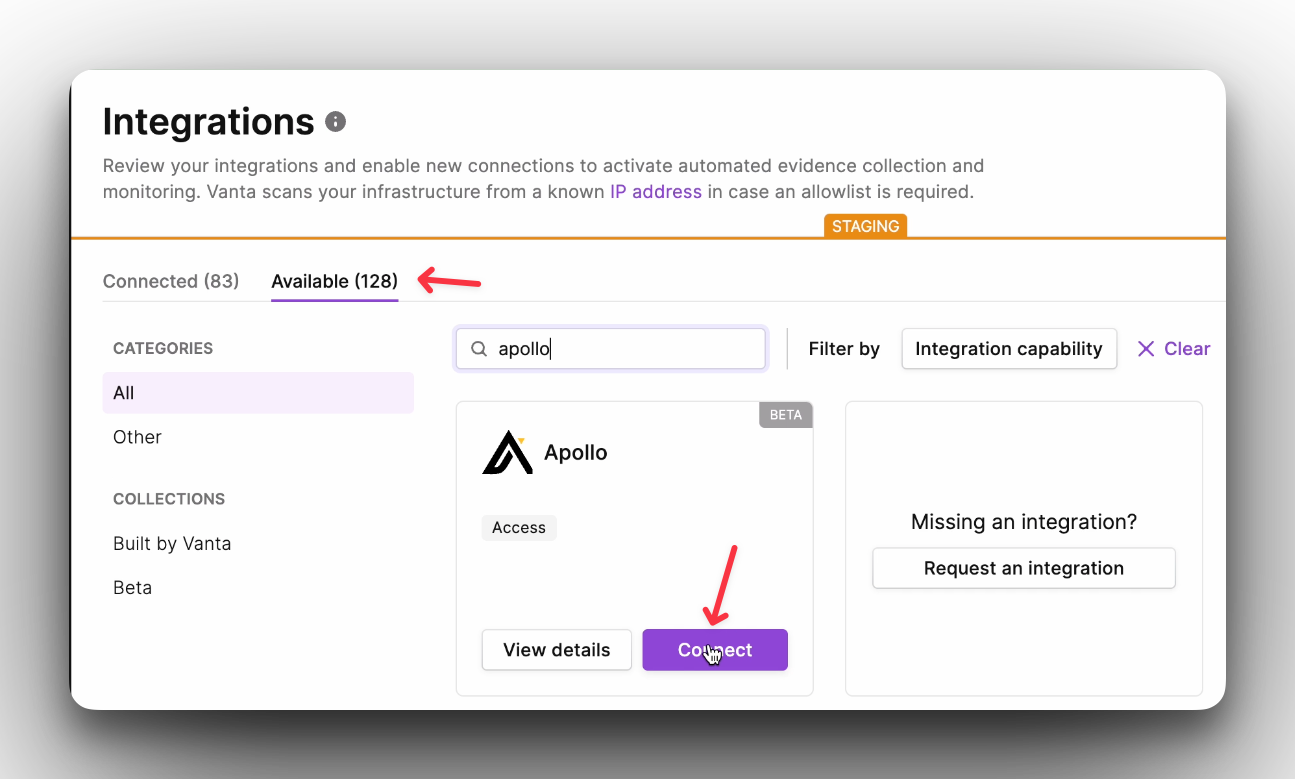Open the IP address link

point(656,191)
